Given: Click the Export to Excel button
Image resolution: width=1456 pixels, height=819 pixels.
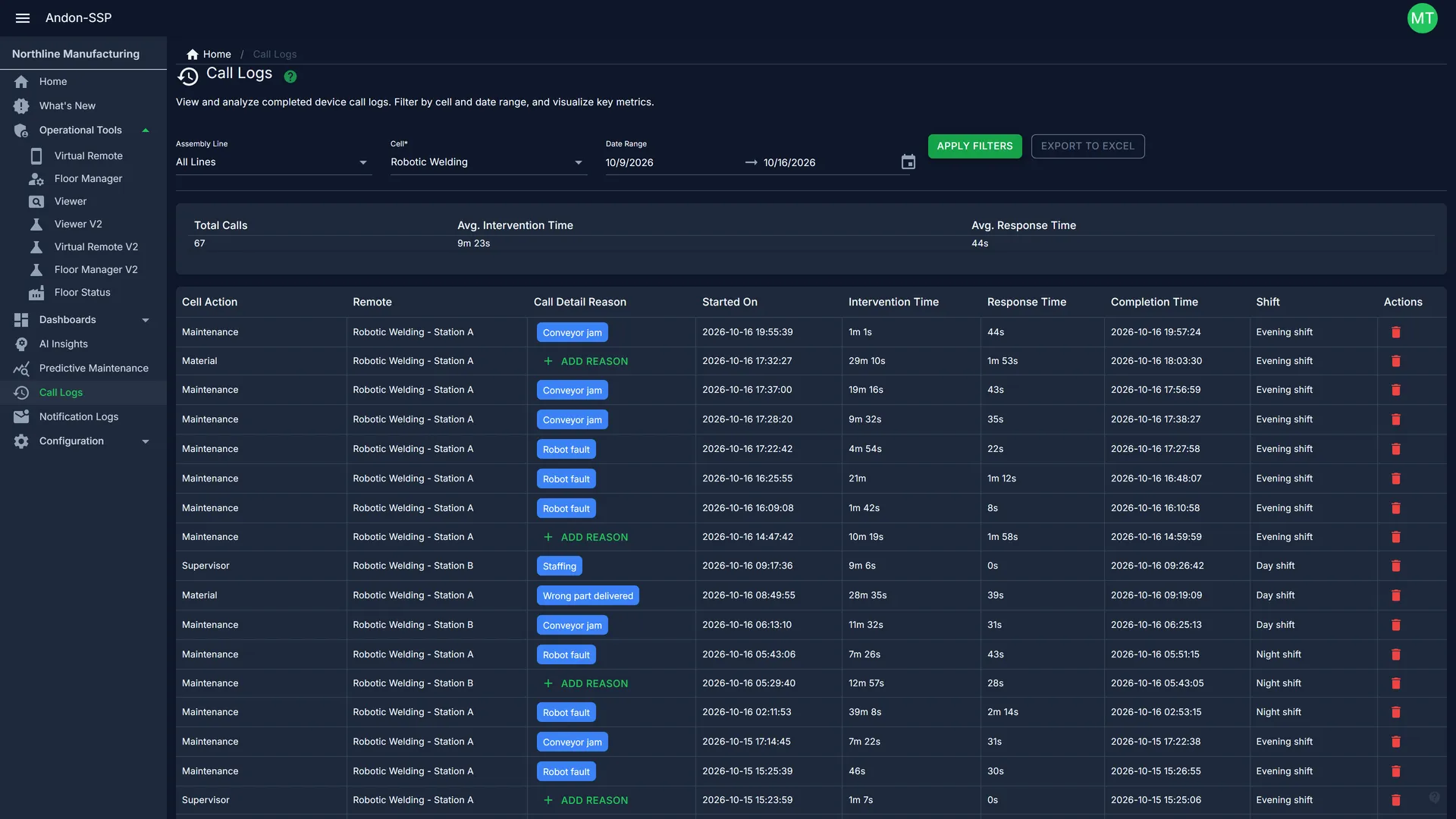Looking at the screenshot, I should coord(1087,146).
